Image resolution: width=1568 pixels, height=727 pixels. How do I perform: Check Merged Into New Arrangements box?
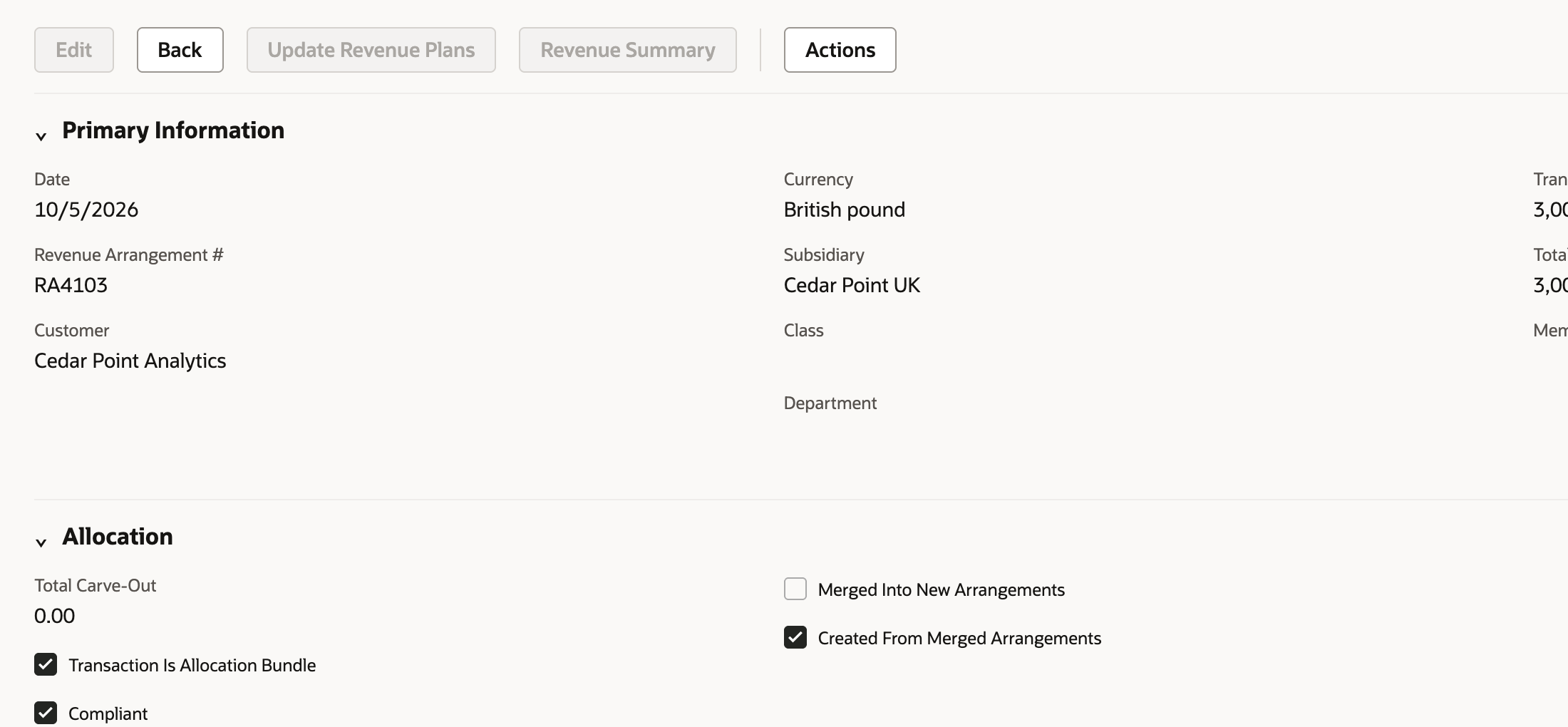pos(795,589)
